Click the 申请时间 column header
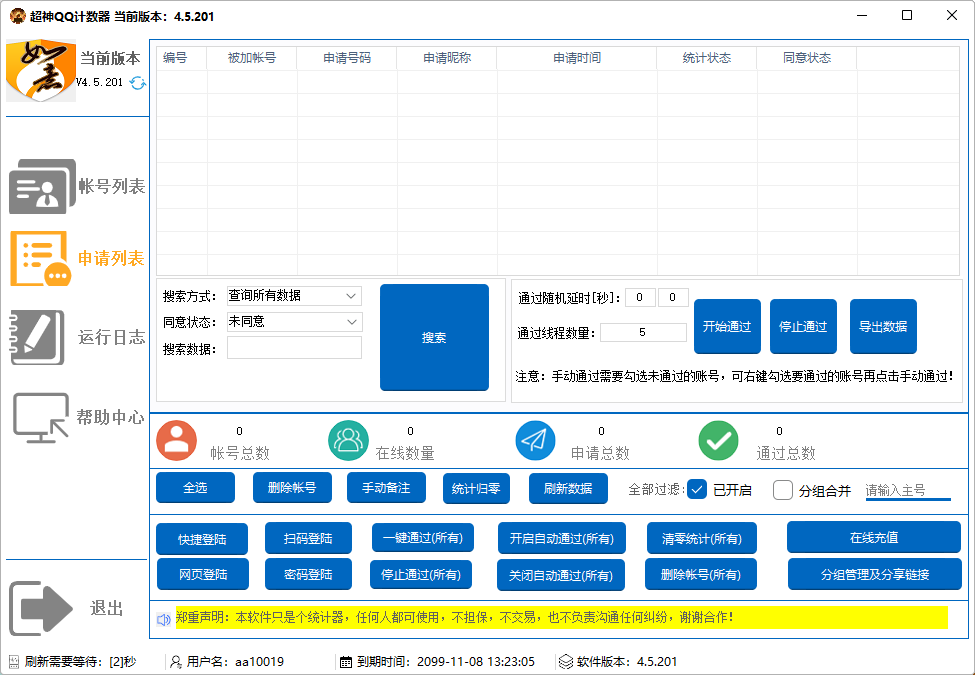This screenshot has height=675, width=975. (577, 58)
